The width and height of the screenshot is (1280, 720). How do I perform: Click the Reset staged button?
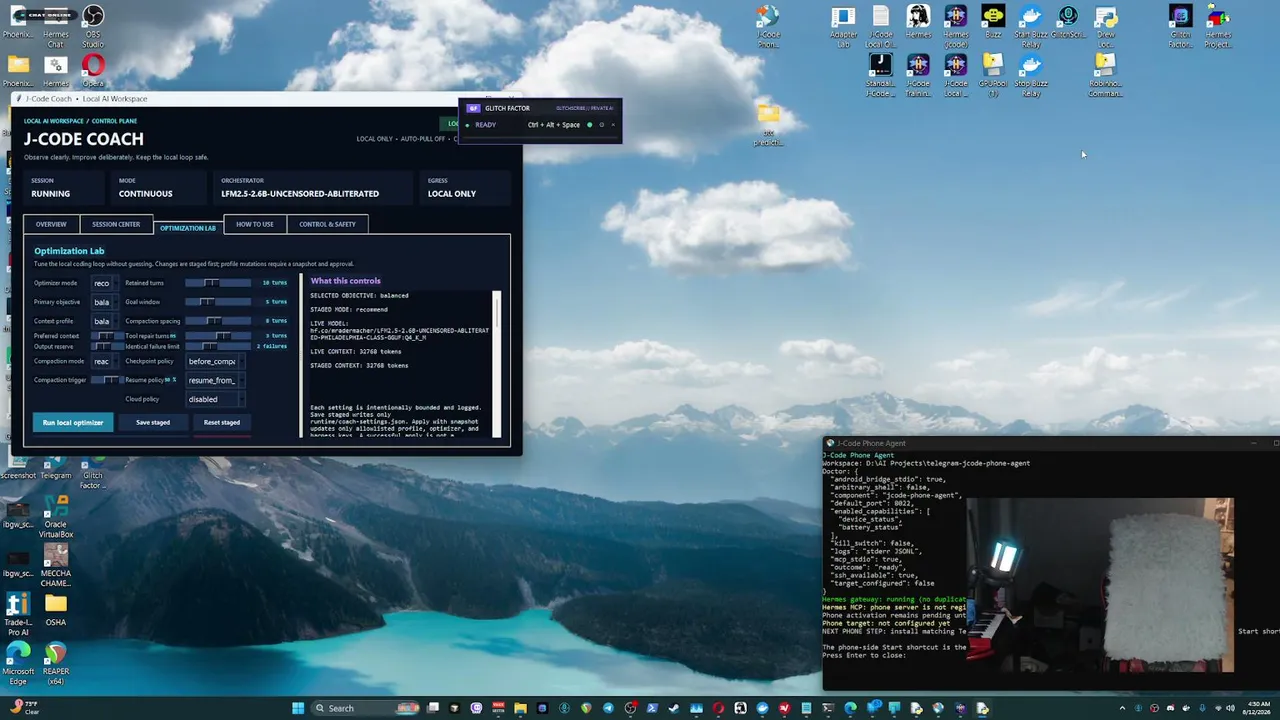click(x=222, y=422)
